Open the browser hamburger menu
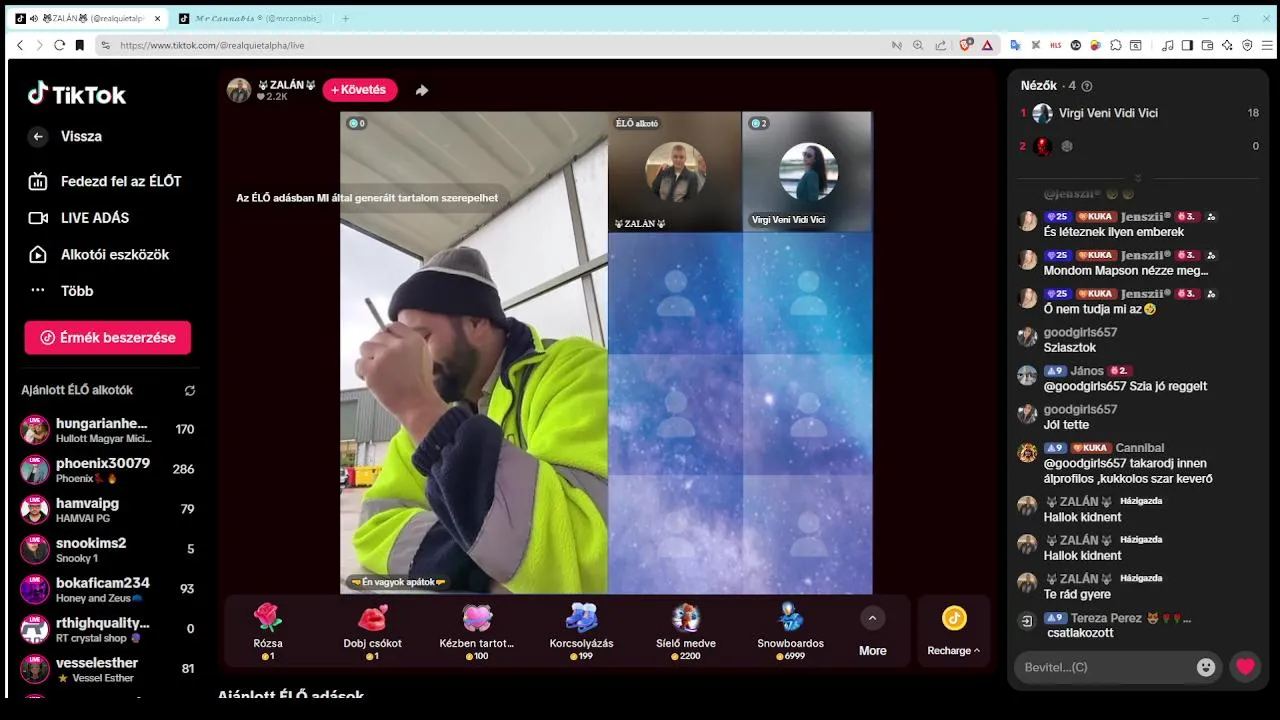 coord(1267,45)
